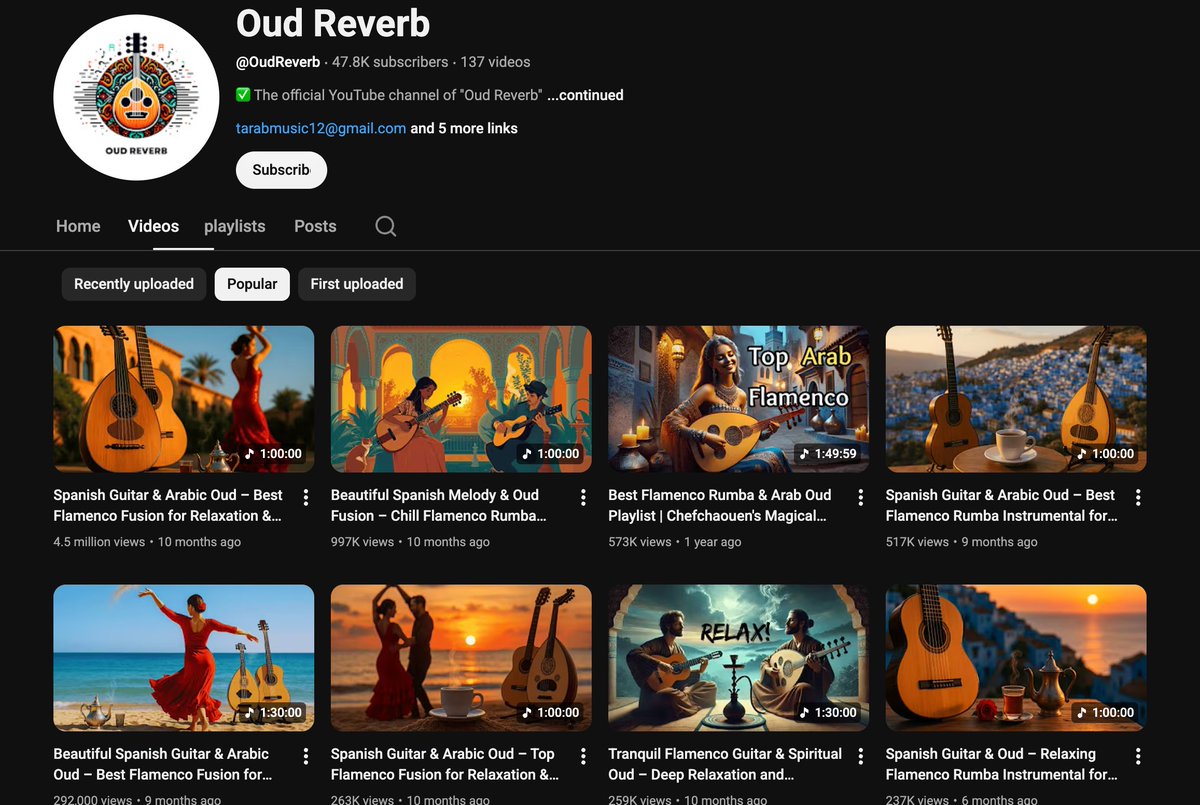This screenshot has width=1200, height=805.
Task: Open options menu for 292,000 views video
Action: pos(306,756)
